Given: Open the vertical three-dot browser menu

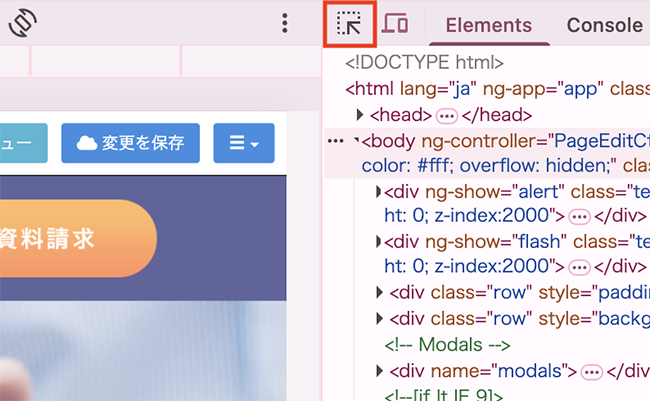Looking at the screenshot, I should click(x=285, y=23).
